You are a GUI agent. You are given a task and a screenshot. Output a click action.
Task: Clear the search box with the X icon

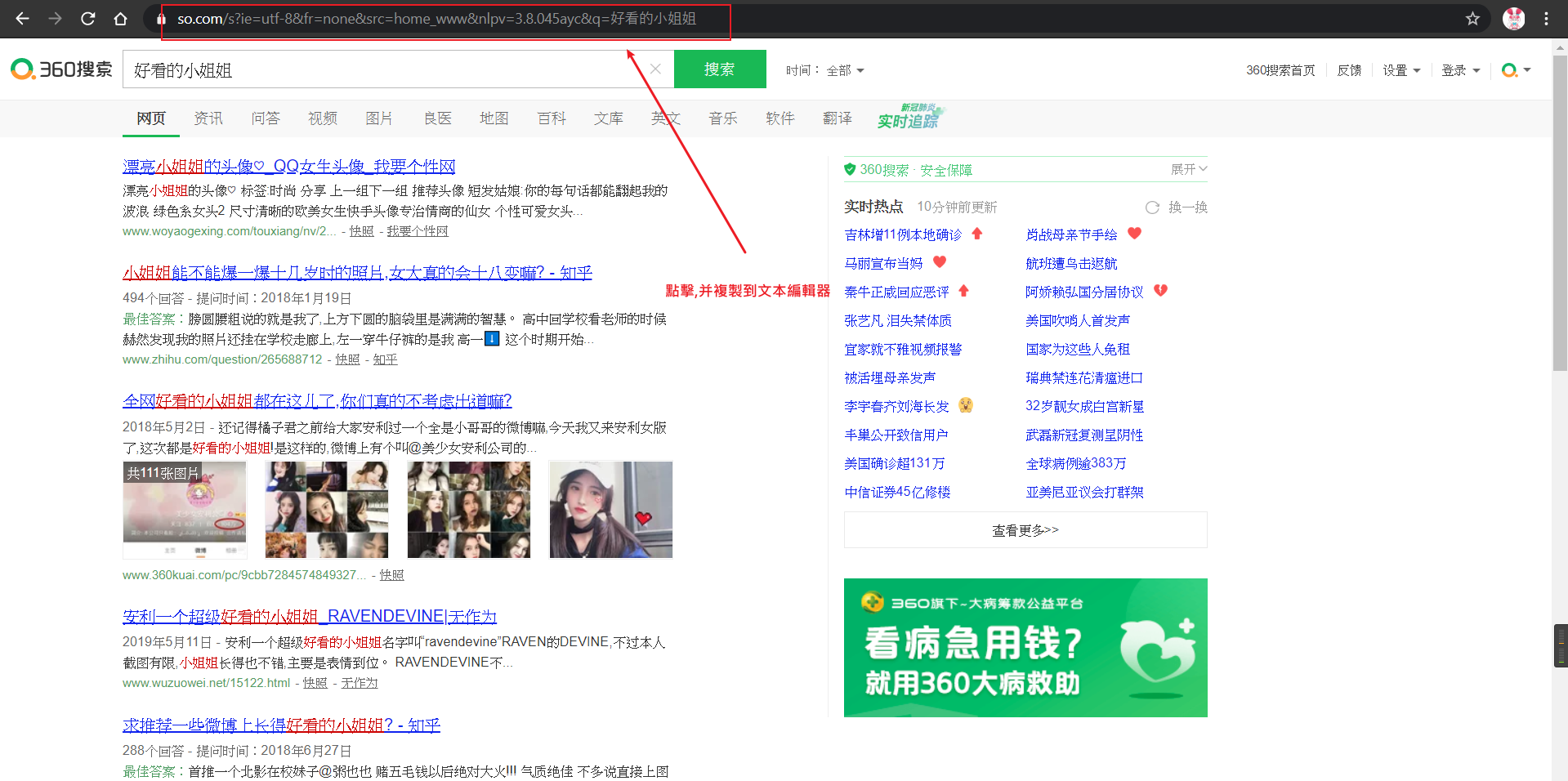pyautogui.click(x=655, y=69)
